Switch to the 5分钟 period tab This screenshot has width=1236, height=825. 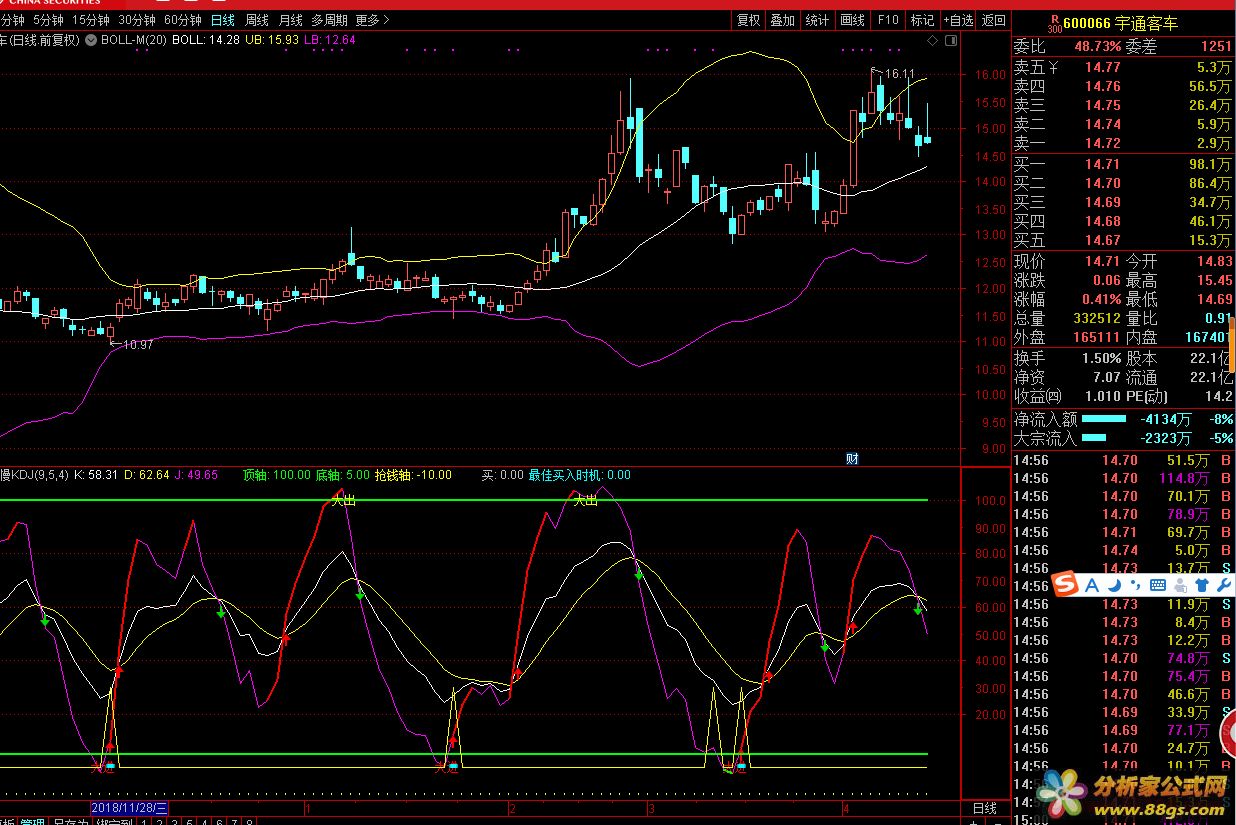click(x=47, y=20)
